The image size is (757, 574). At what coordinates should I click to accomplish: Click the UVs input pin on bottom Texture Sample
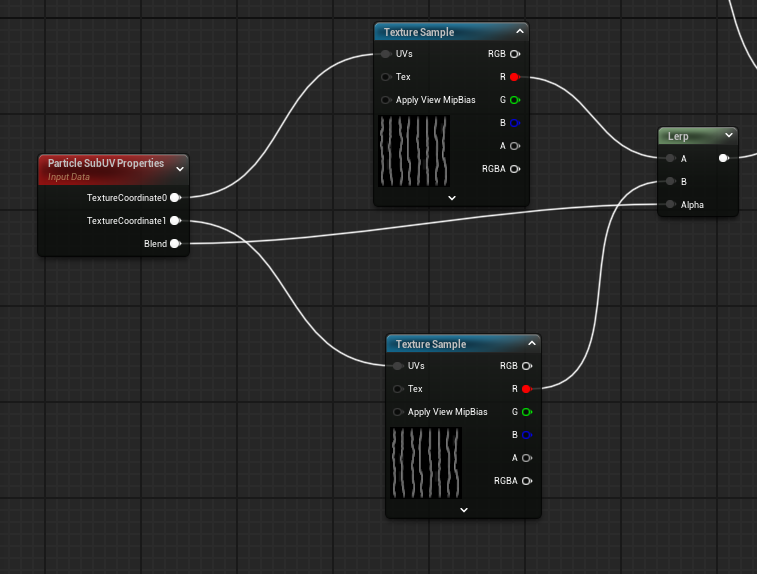pos(398,366)
